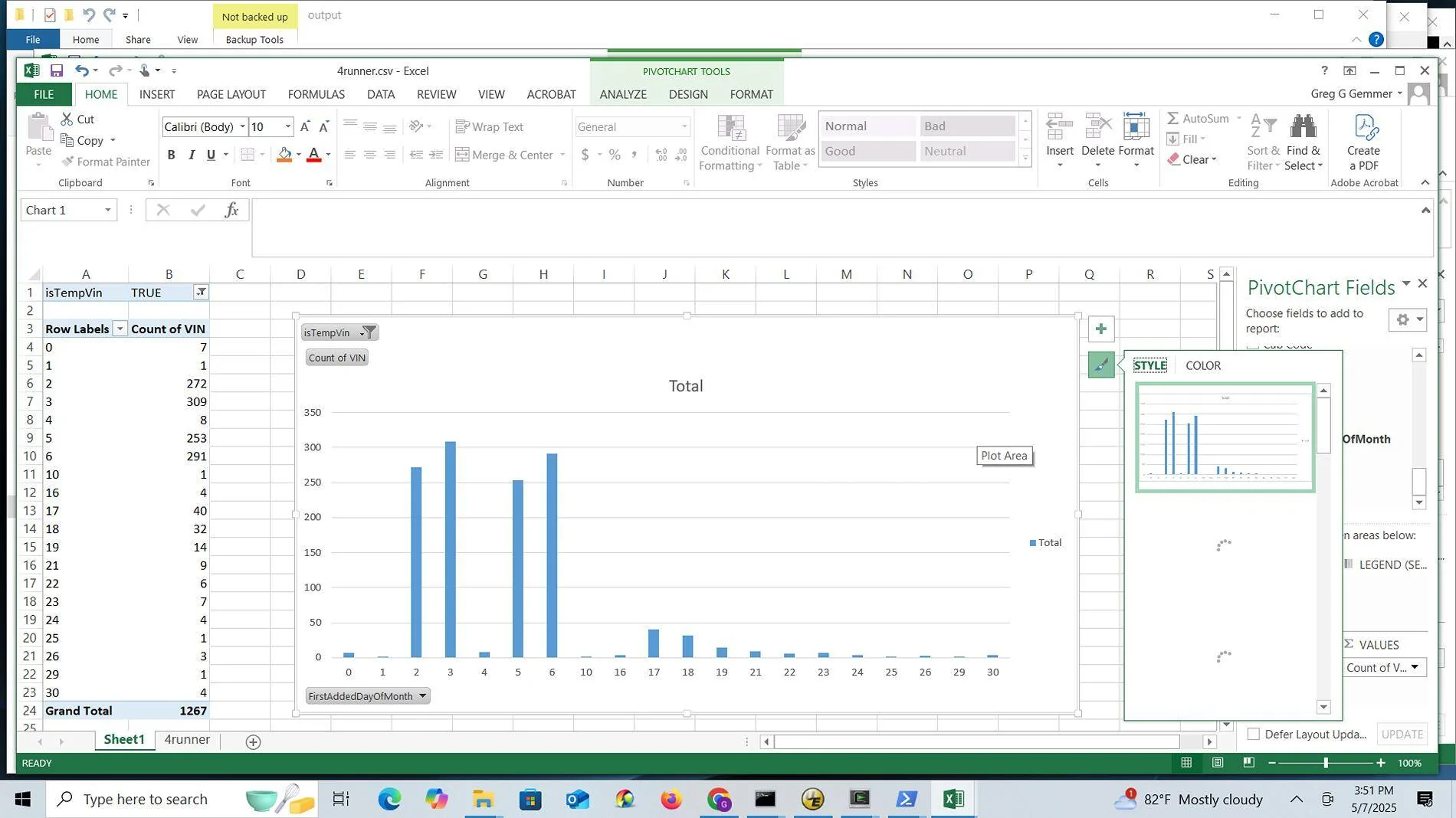This screenshot has width=1456, height=818.
Task: Toggle Bold formatting in Font group
Action: pos(171,155)
